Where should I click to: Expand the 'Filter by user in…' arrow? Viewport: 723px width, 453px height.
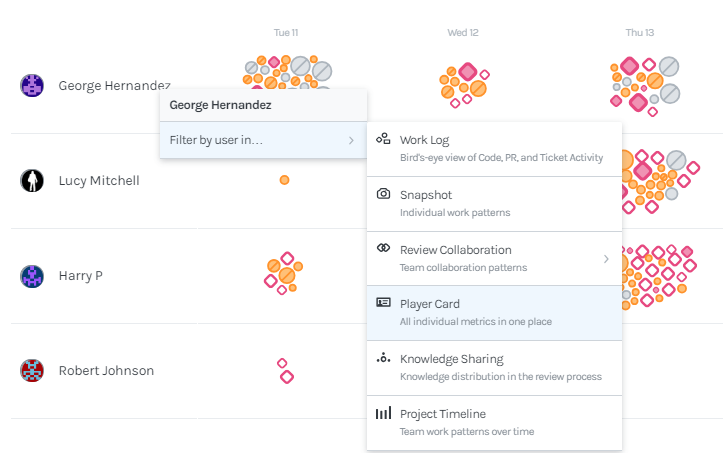351,140
